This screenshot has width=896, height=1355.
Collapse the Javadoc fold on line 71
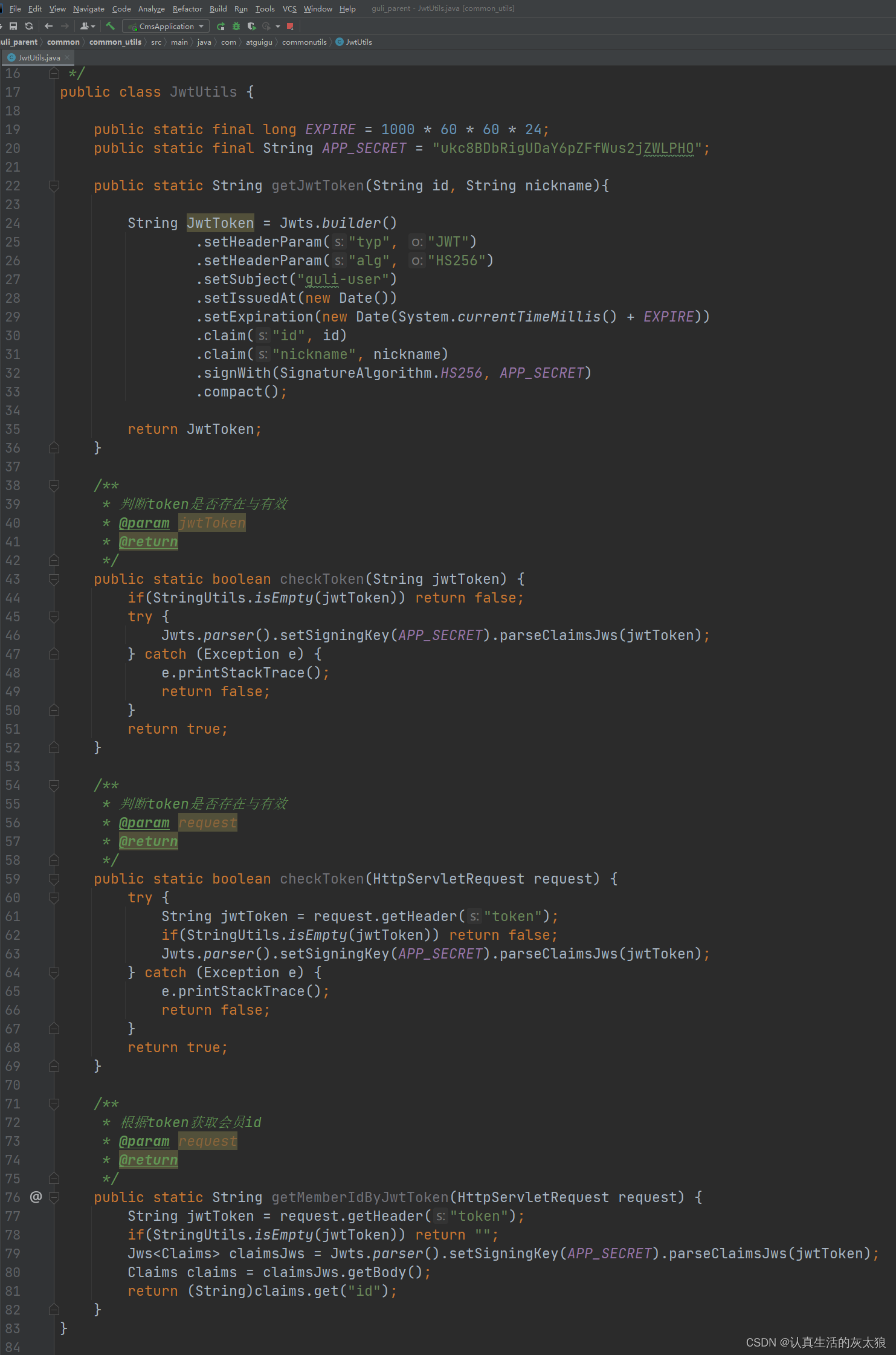[x=54, y=1104]
